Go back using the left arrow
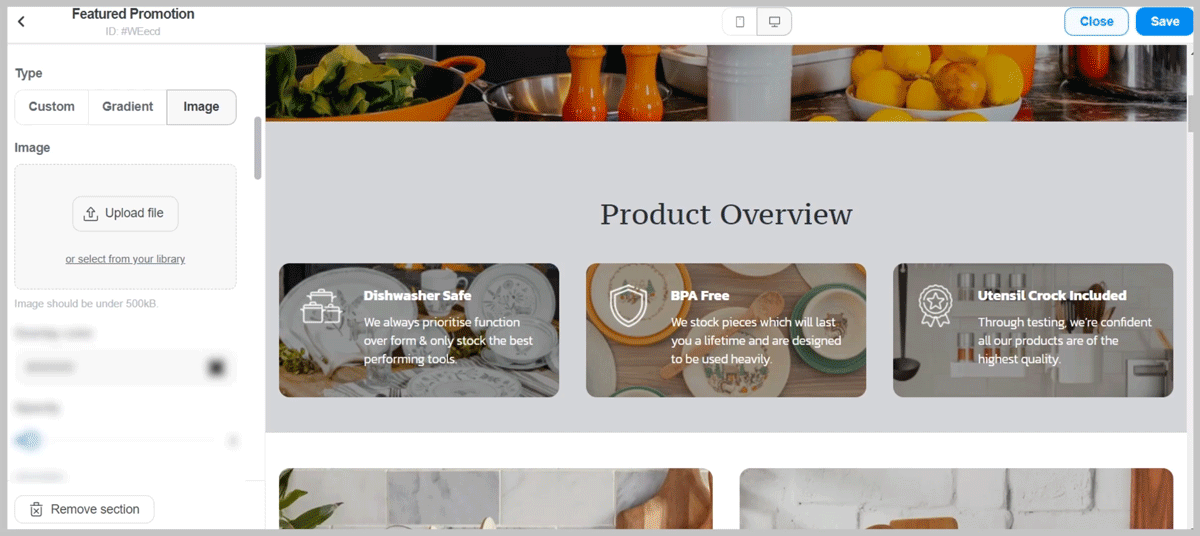The image size is (1200, 536). [x=22, y=21]
